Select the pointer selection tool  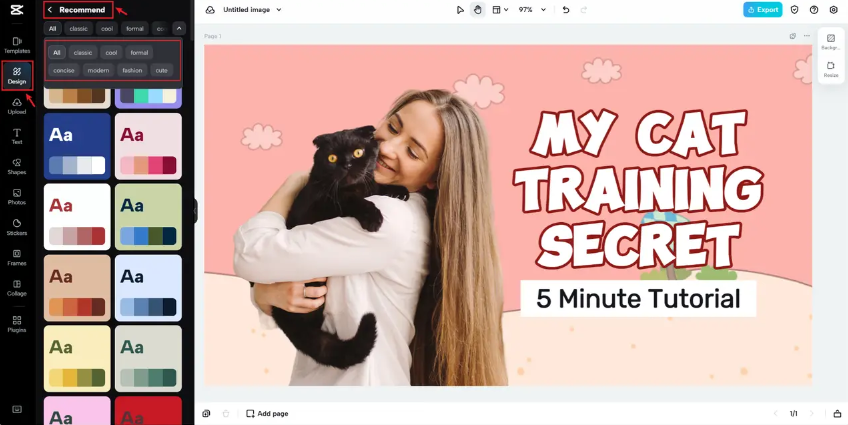tap(460, 10)
